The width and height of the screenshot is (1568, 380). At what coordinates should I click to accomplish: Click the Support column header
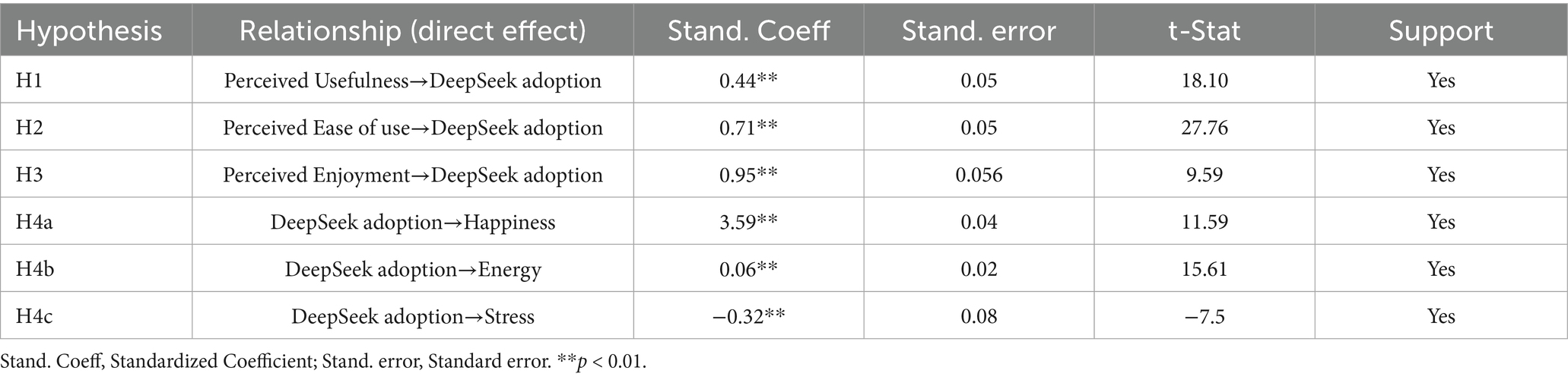tap(1441, 31)
